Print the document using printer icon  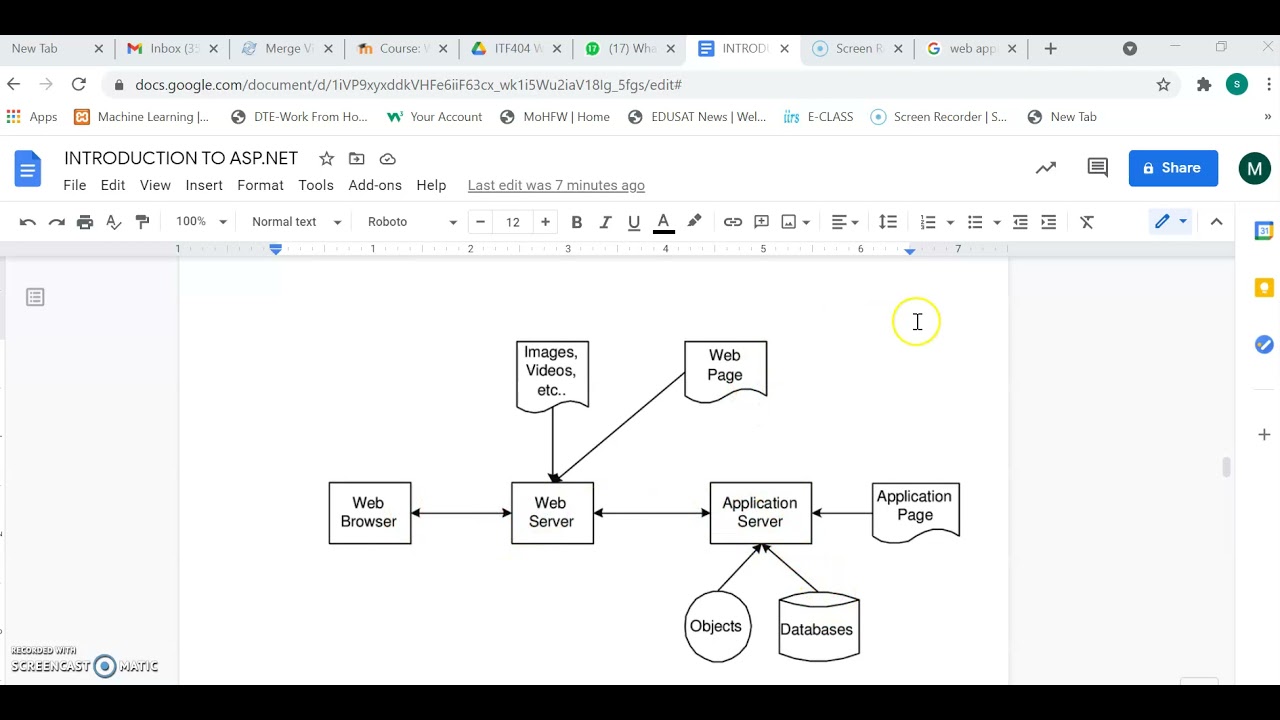click(85, 222)
